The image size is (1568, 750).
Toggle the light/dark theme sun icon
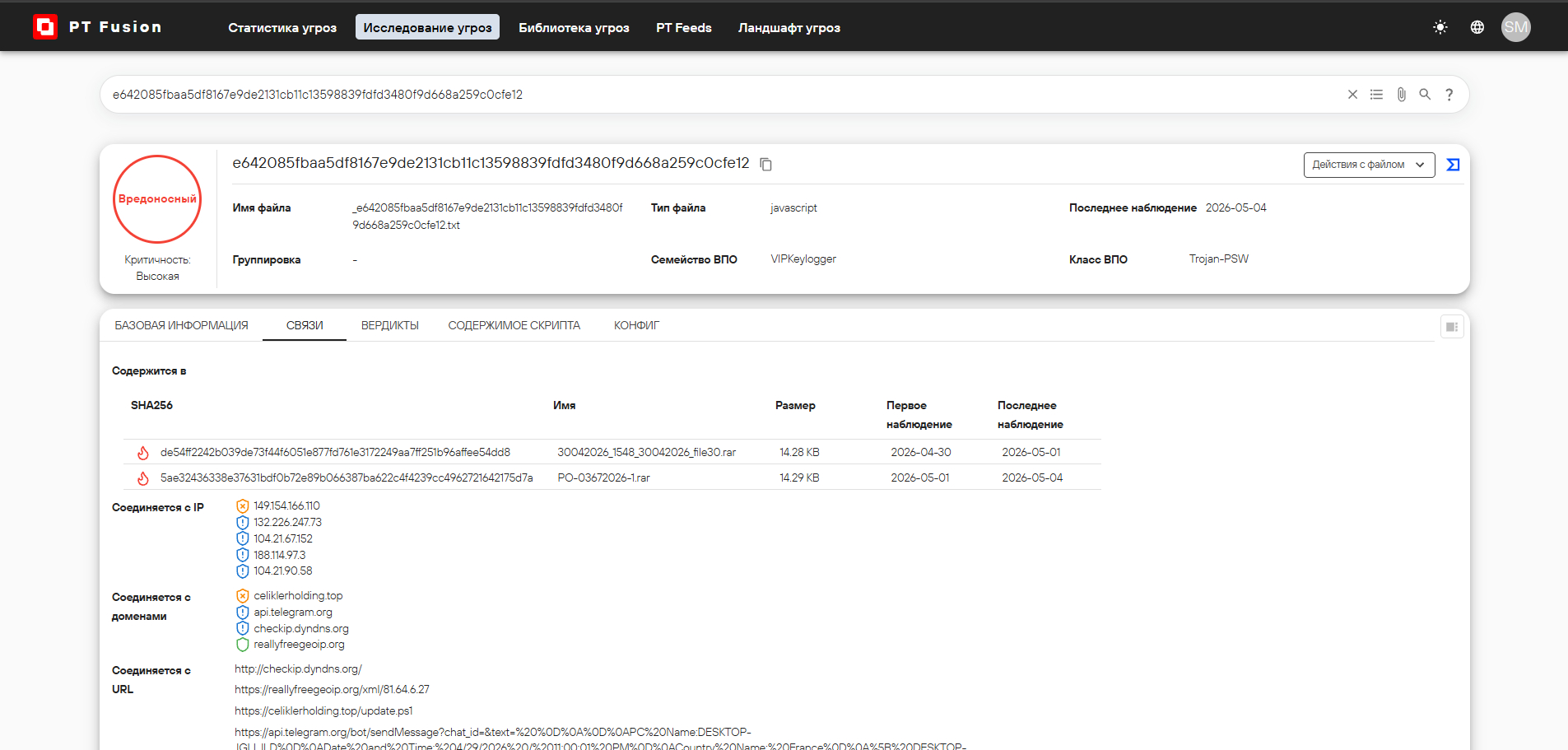pos(1440,27)
